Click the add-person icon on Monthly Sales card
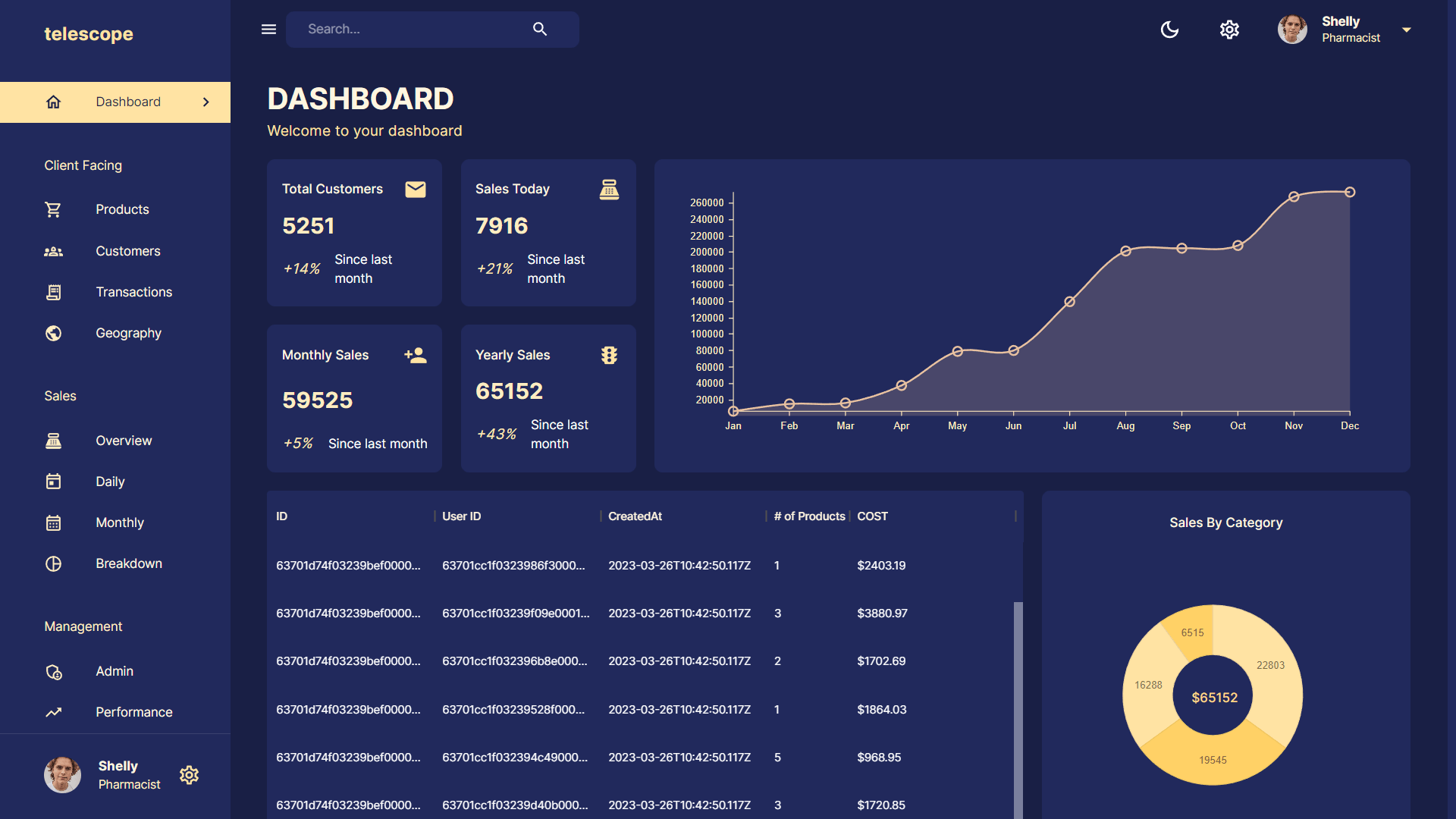1456x819 pixels. pyautogui.click(x=416, y=355)
